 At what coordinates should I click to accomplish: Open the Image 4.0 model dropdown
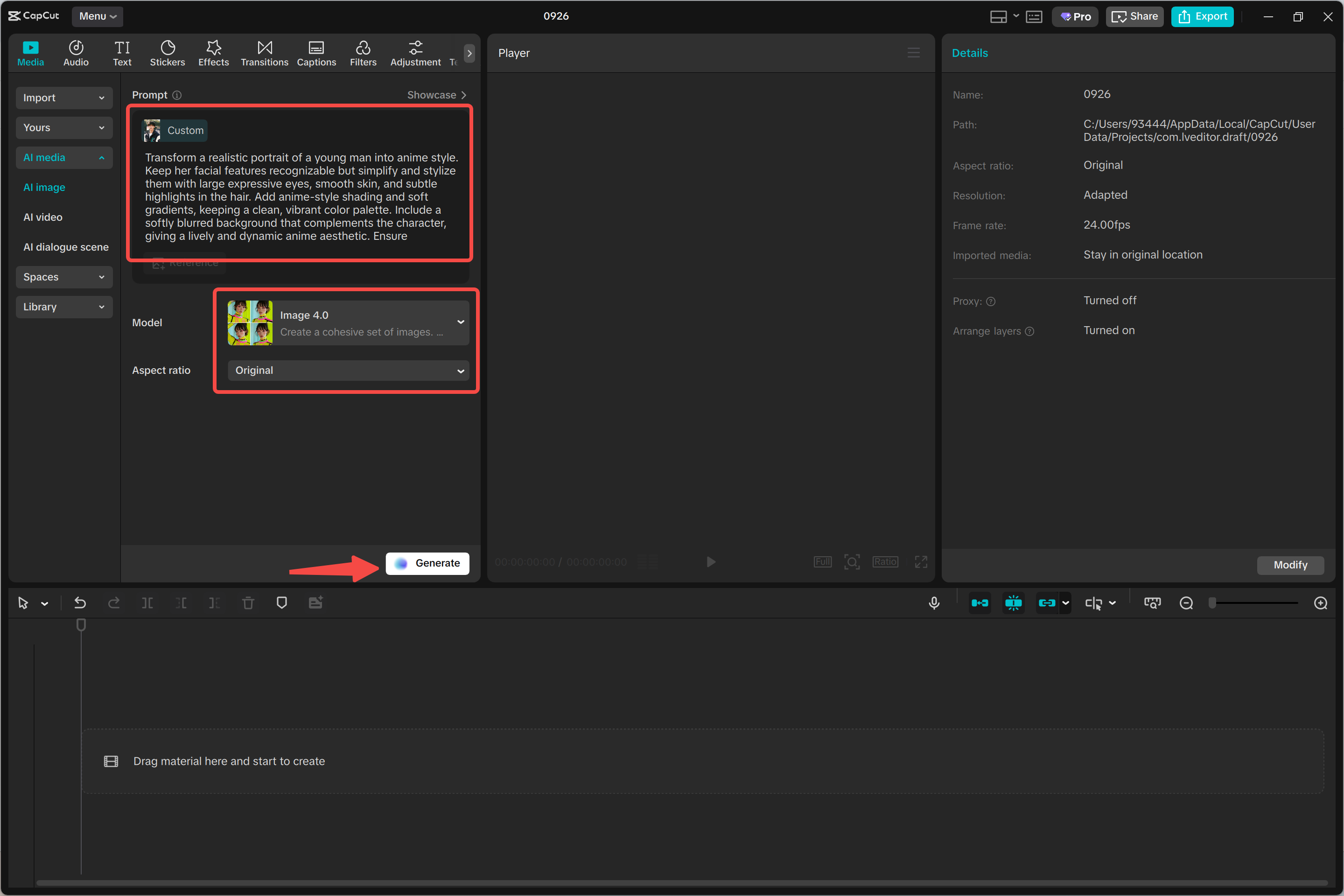[348, 323]
